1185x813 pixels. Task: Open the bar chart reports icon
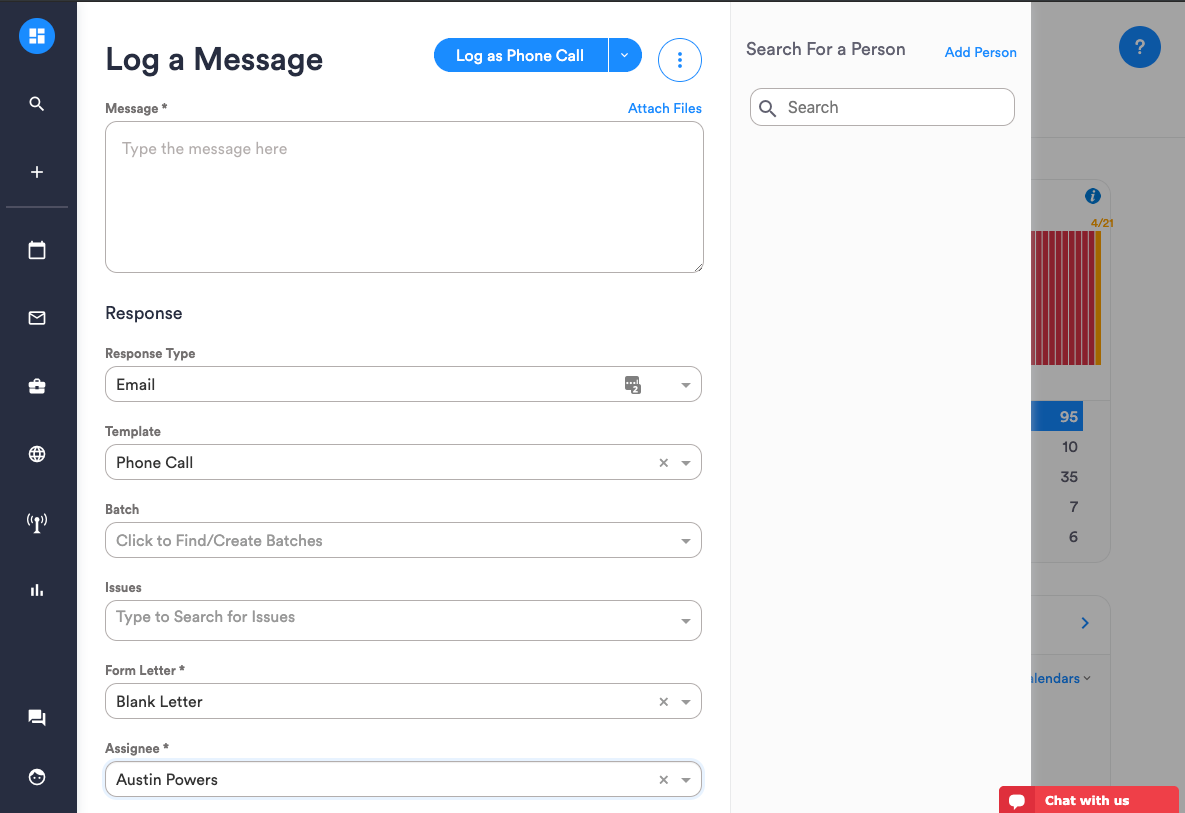click(36, 589)
